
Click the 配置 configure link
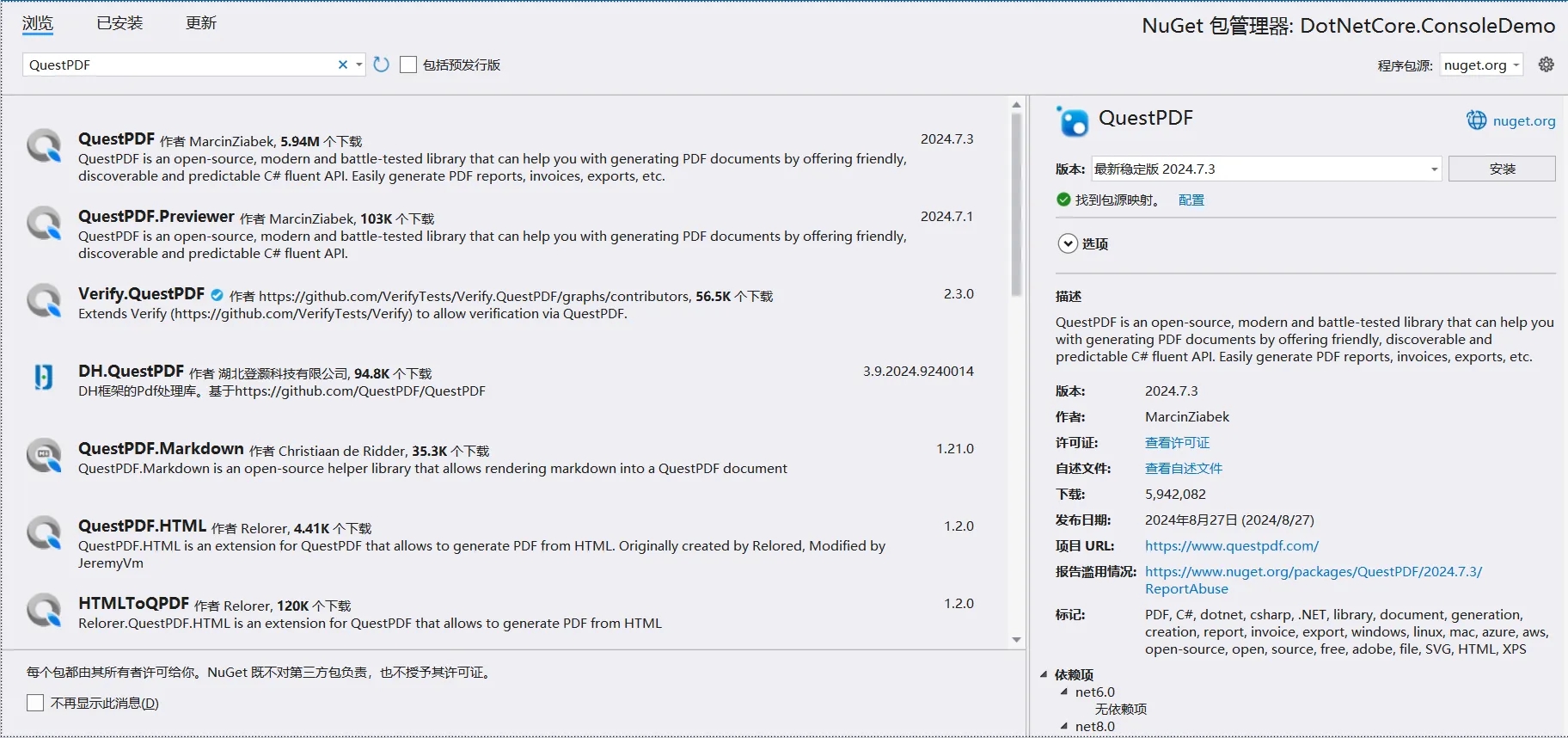[x=1191, y=200]
